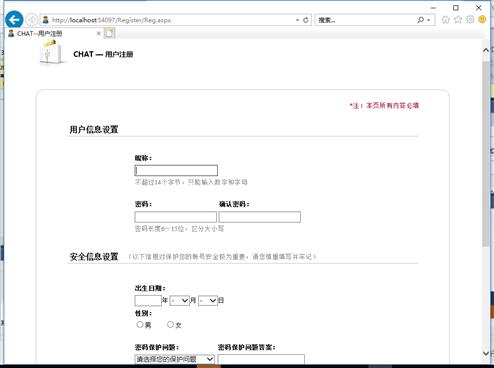Open a new tab button
Image resolution: width=494 pixels, height=368 pixels.
click(x=109, y=33)
